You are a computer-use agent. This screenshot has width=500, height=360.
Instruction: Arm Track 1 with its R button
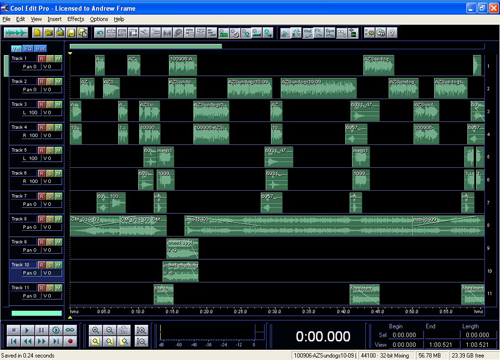click(41, 59)
